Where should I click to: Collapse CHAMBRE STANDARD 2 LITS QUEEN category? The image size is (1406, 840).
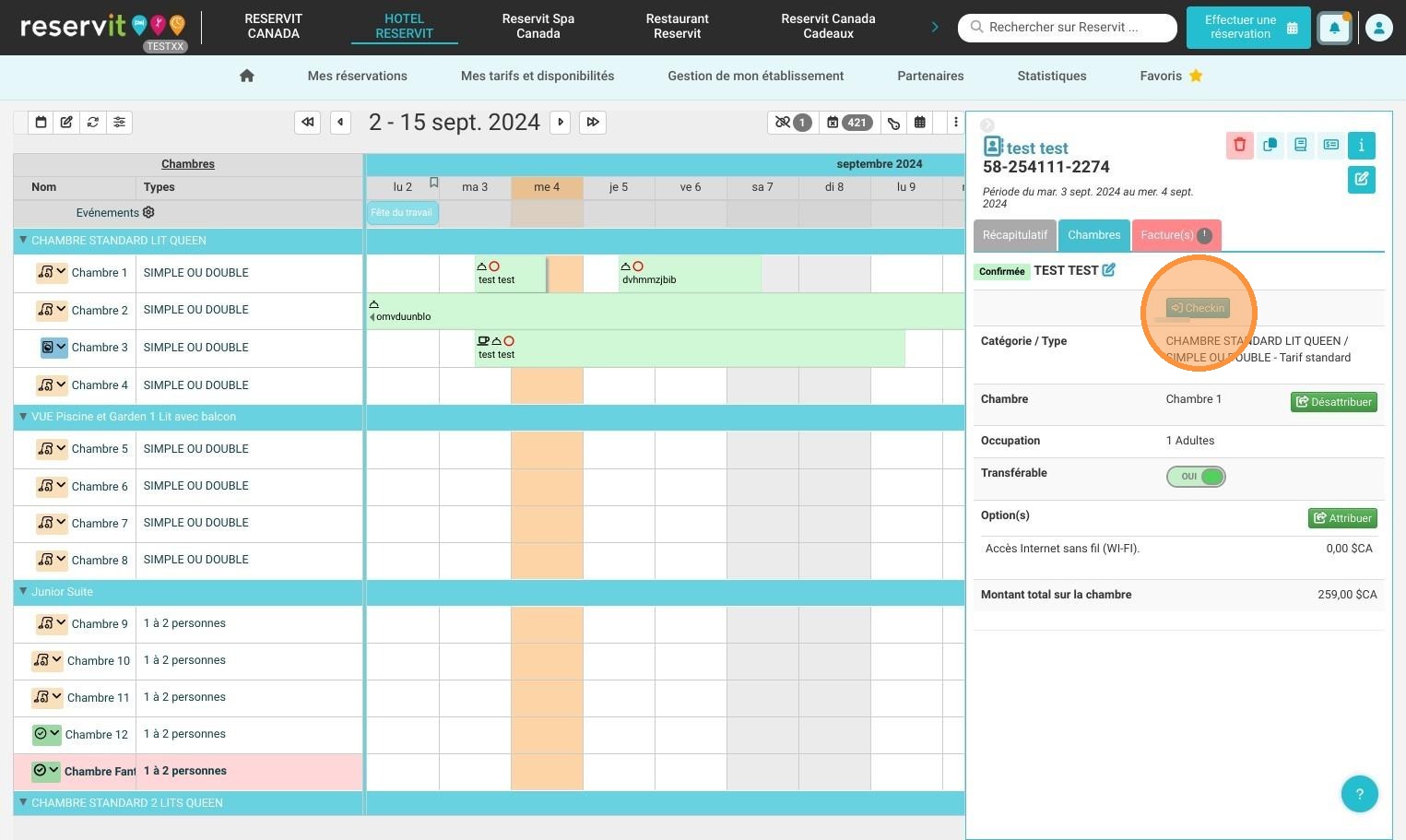[x=23, y=802]
